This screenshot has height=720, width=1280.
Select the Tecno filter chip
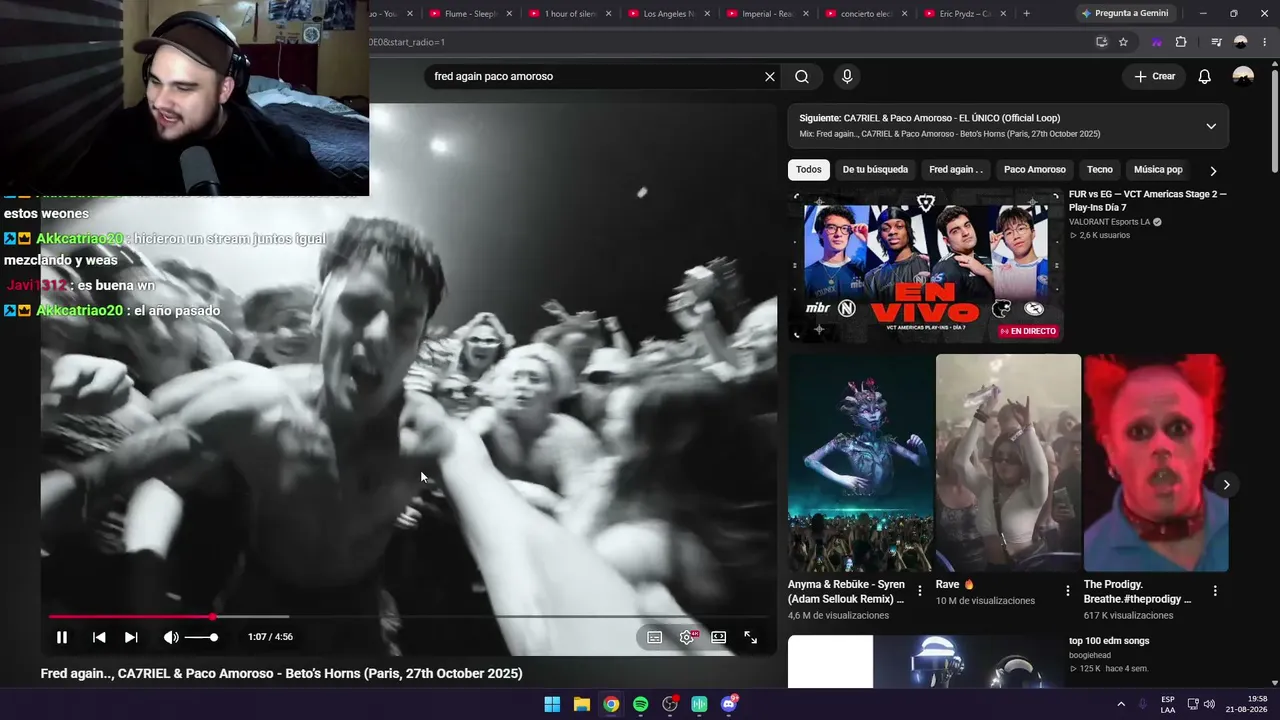(1100, 170)
